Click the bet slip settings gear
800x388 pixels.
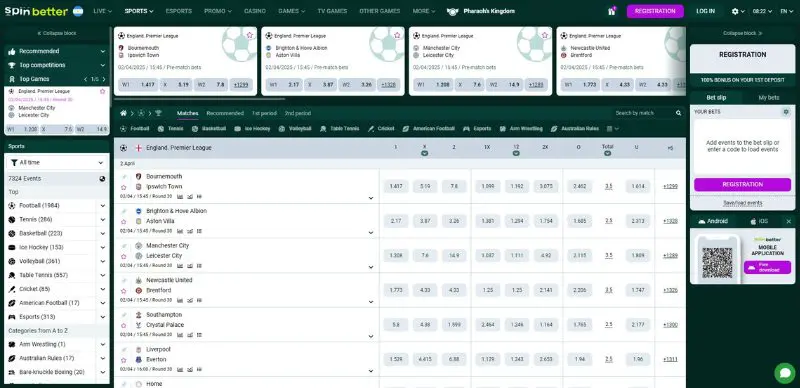point(786,111)
